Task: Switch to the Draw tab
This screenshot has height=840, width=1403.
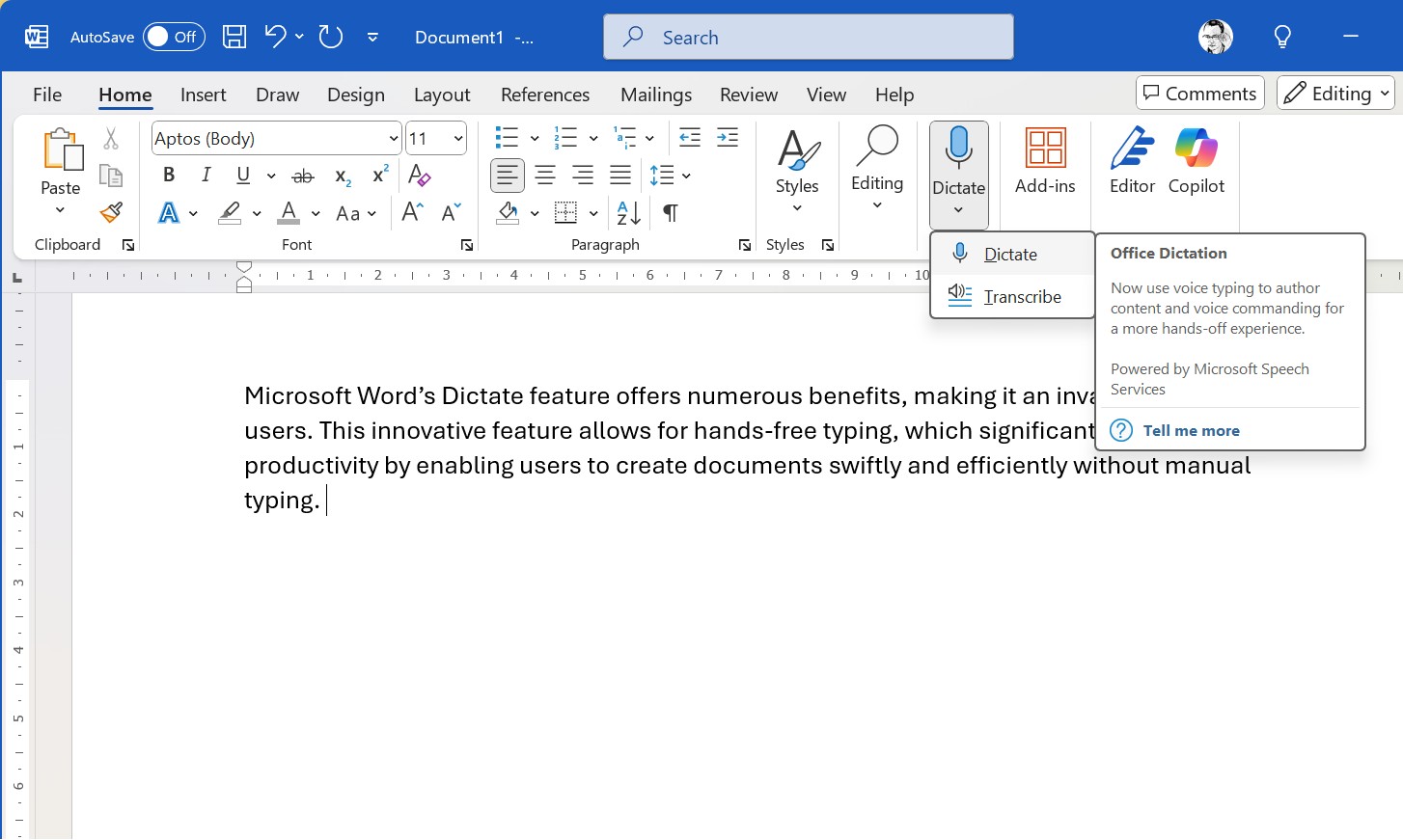Action: 278,95
